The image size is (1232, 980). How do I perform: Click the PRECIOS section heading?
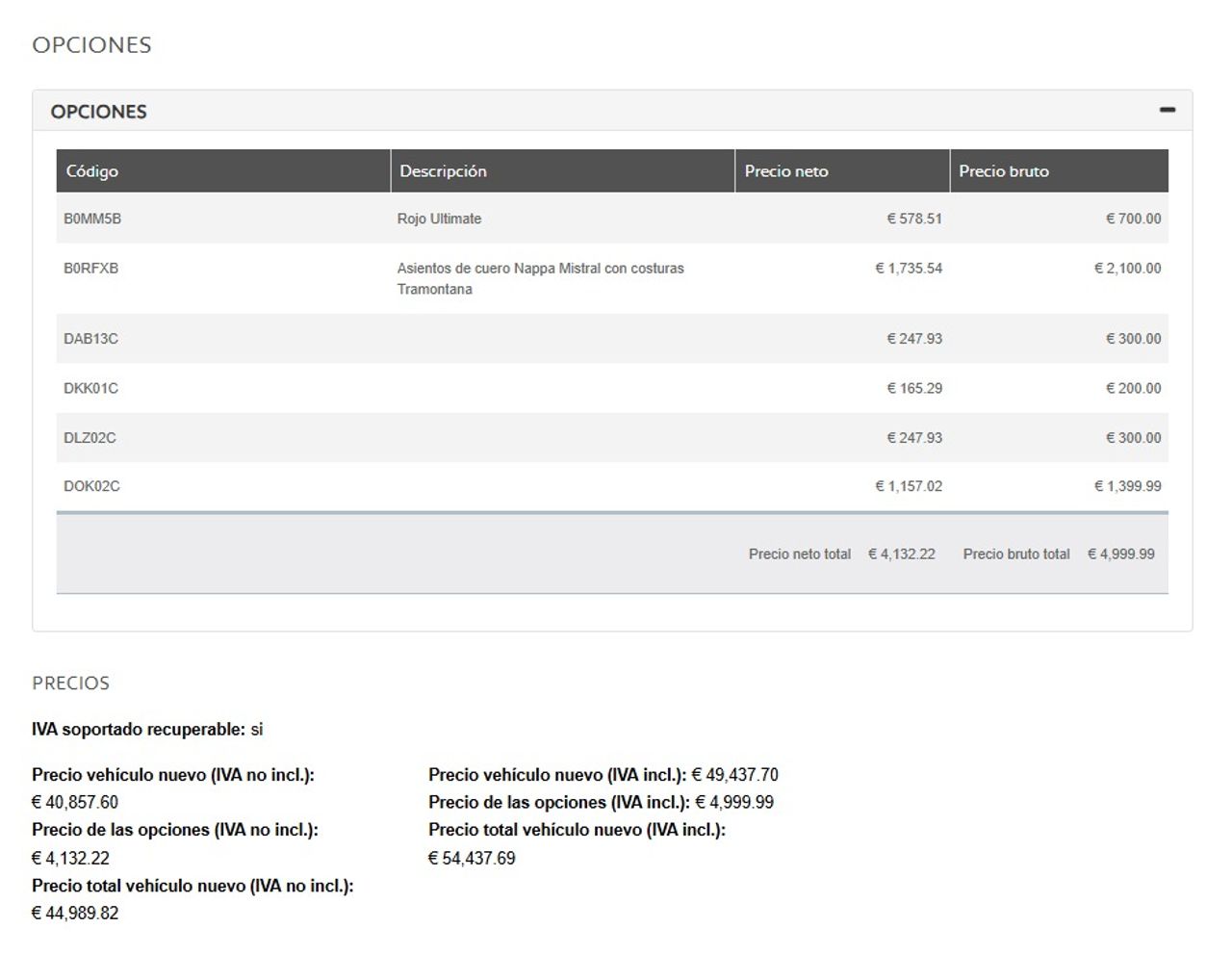(70, 683)
